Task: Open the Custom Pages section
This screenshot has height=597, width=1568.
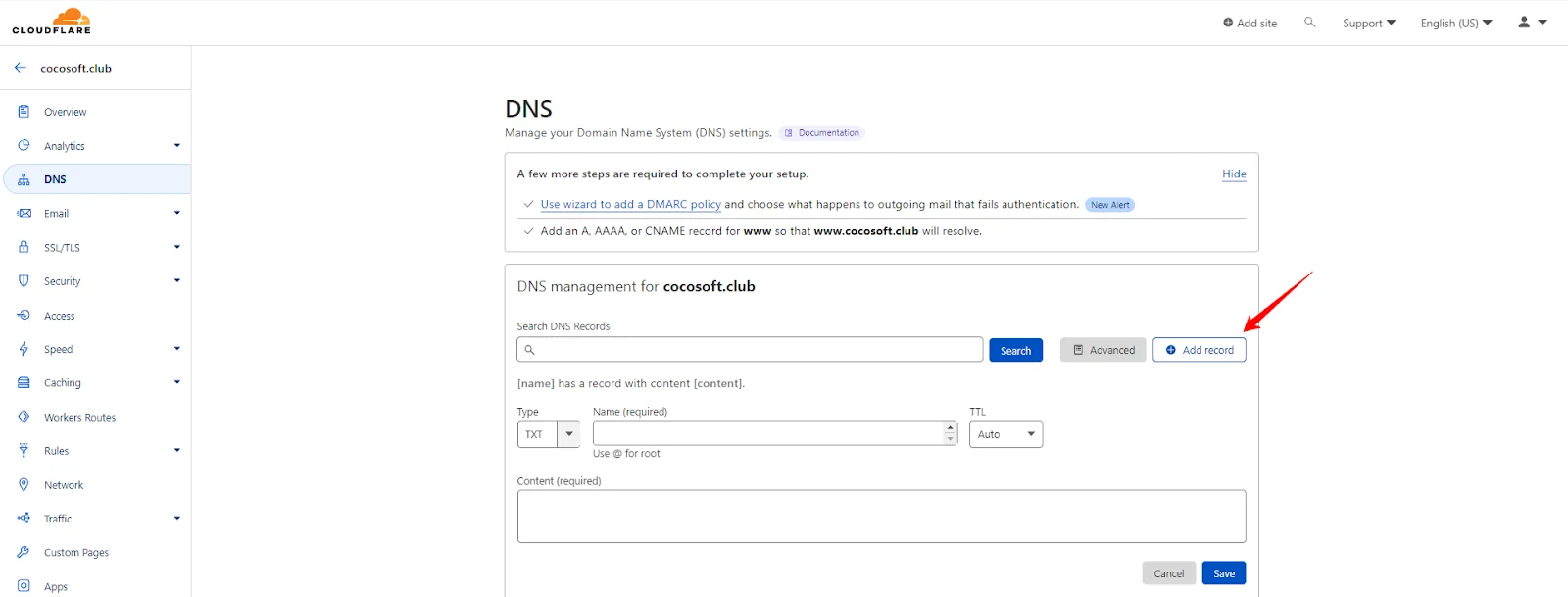Action: [x=76, y=553]
